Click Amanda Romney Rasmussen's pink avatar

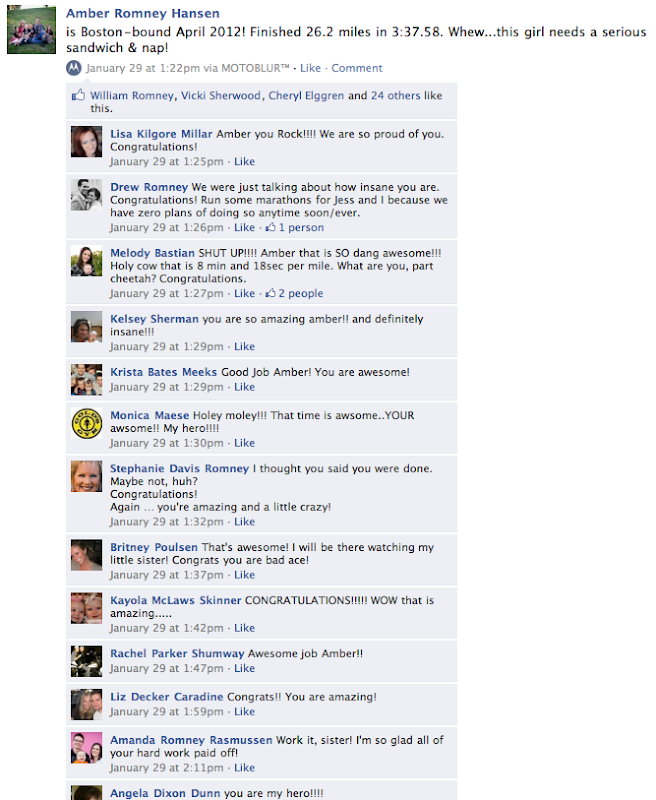(86, 747)
